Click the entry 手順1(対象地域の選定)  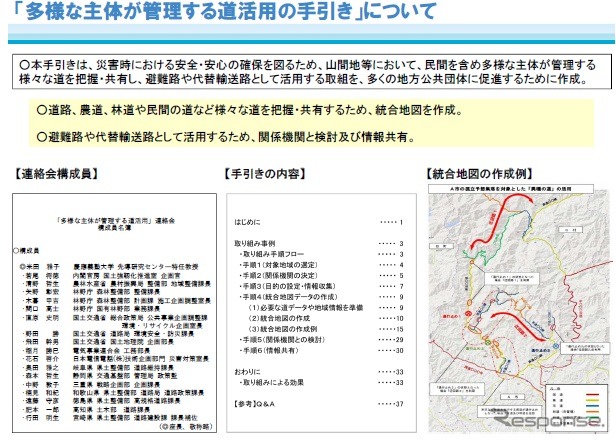coord(279,265)
